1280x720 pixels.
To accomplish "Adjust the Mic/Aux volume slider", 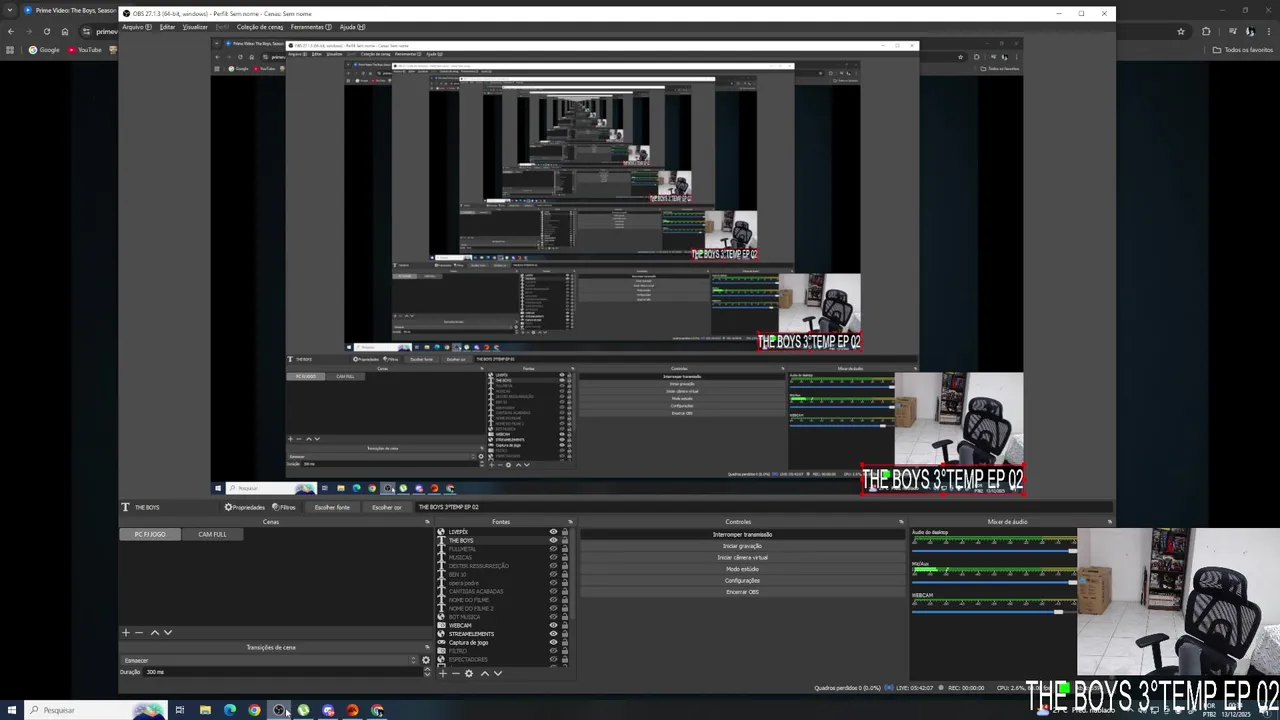I will click(x=995, y=581).
